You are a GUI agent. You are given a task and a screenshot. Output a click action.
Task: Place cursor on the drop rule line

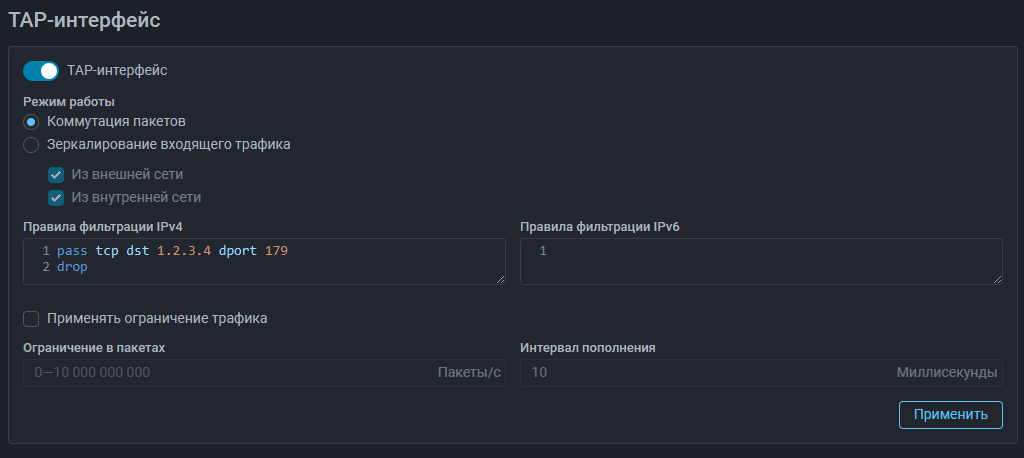(73, 267)
